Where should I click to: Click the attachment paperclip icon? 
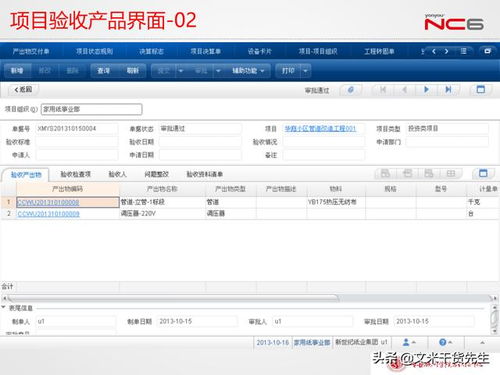coord(351,90)
